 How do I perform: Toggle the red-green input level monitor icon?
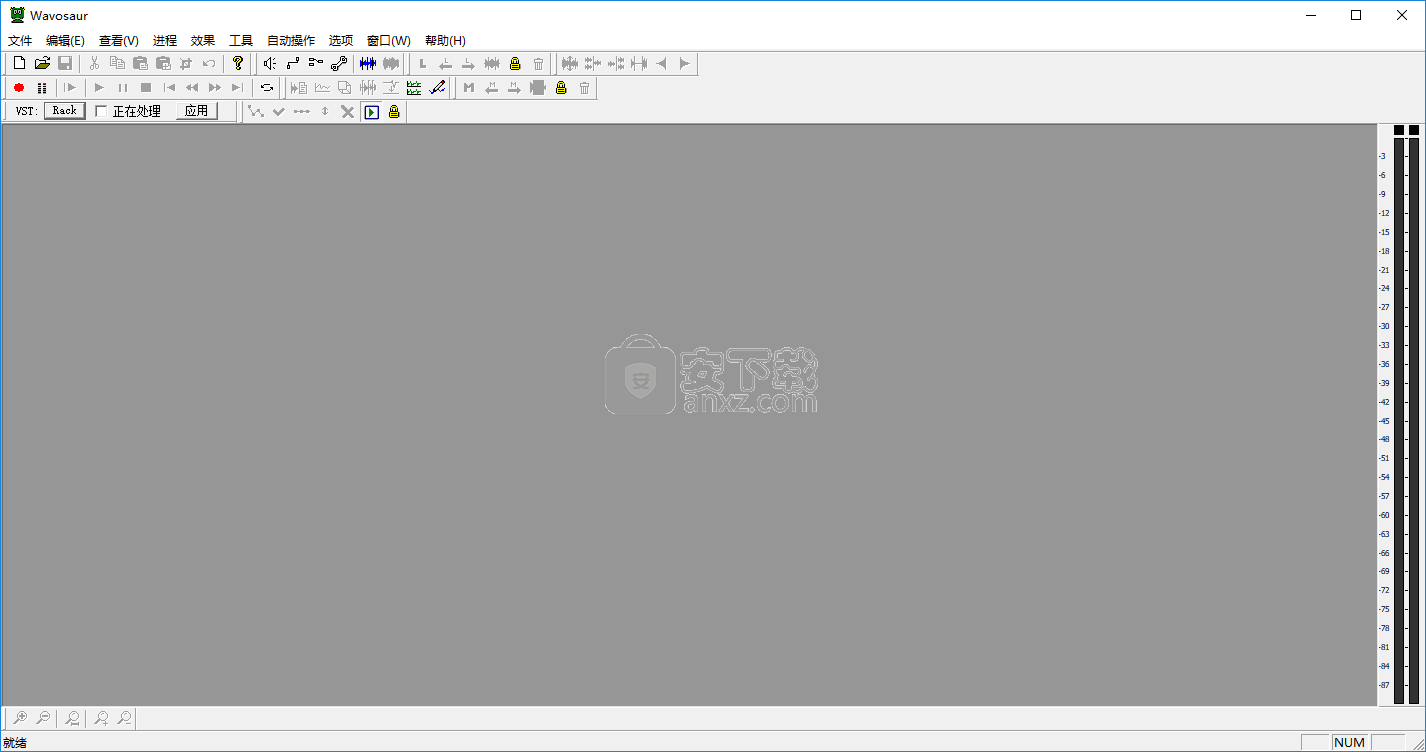click(x=42, y=88)
